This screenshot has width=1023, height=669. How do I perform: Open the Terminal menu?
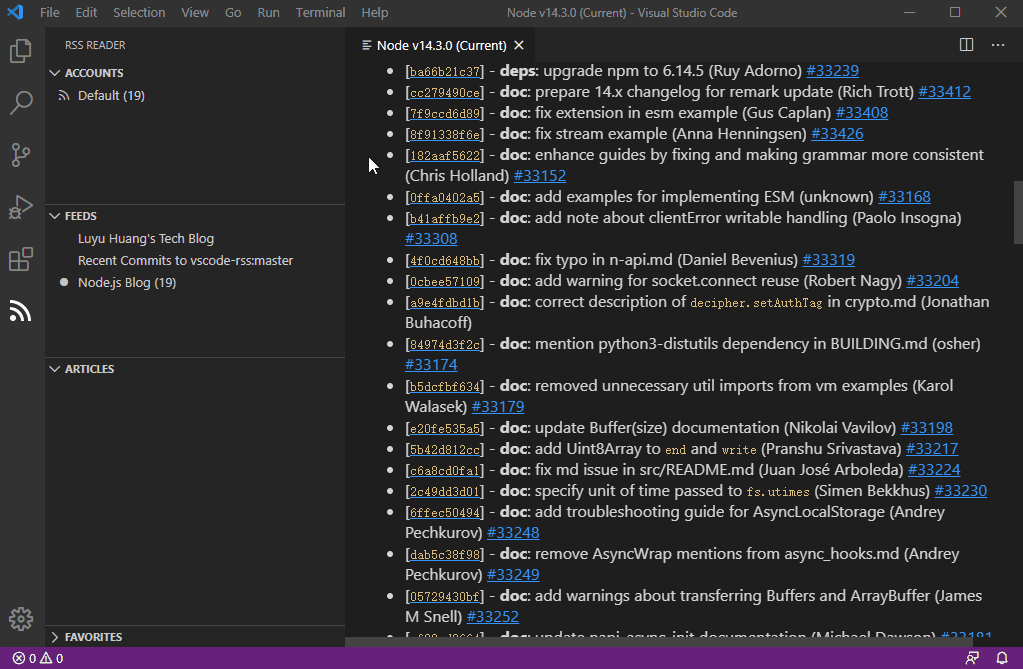click(320, 12)
